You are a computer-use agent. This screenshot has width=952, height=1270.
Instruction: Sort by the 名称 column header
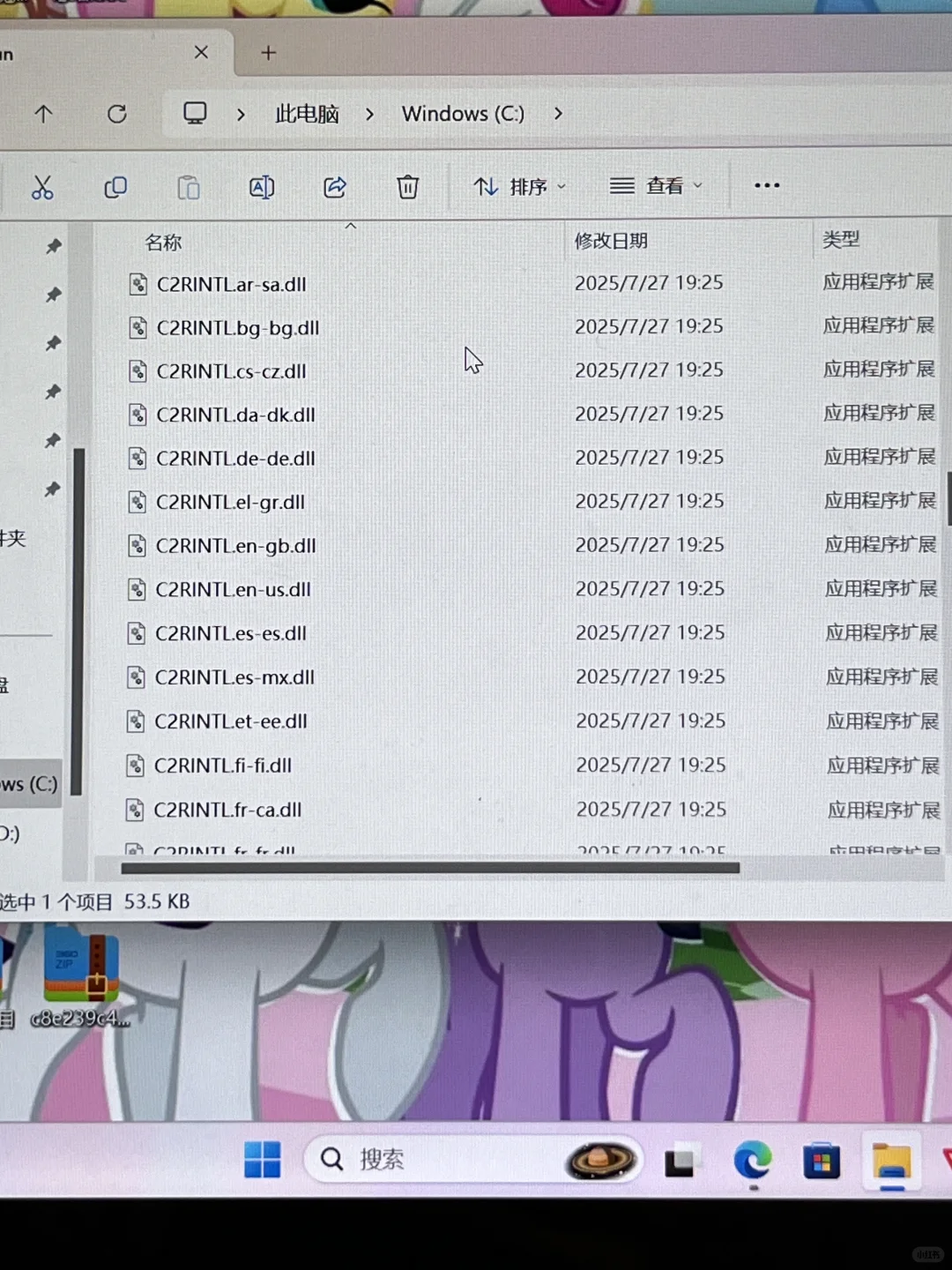click(163, 242)
